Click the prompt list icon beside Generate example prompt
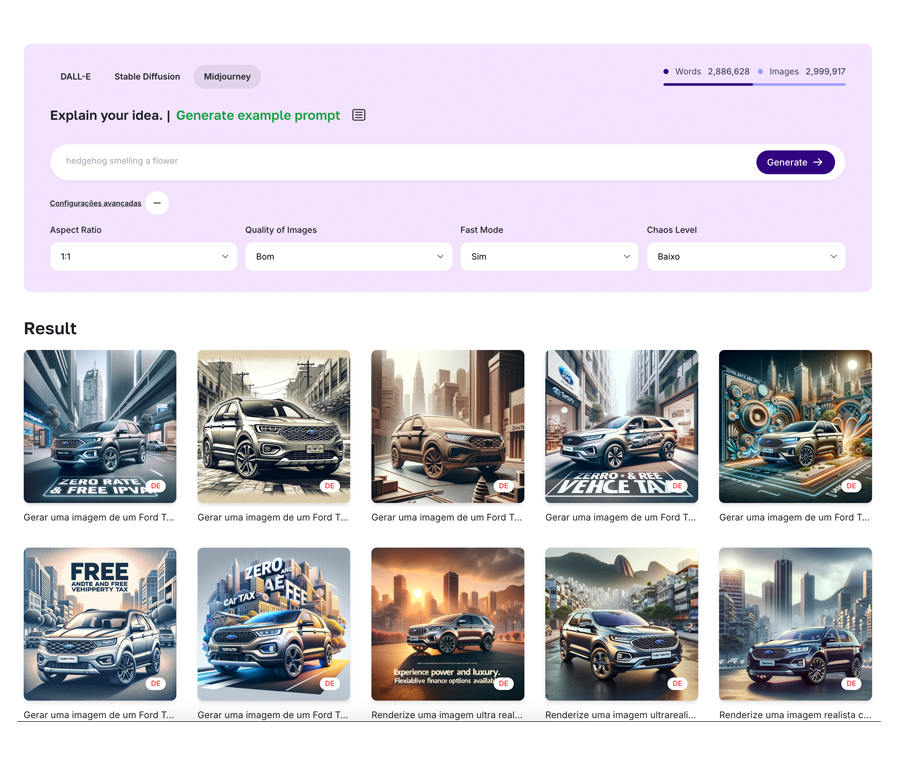898x760 pixels. coord(359,115)
